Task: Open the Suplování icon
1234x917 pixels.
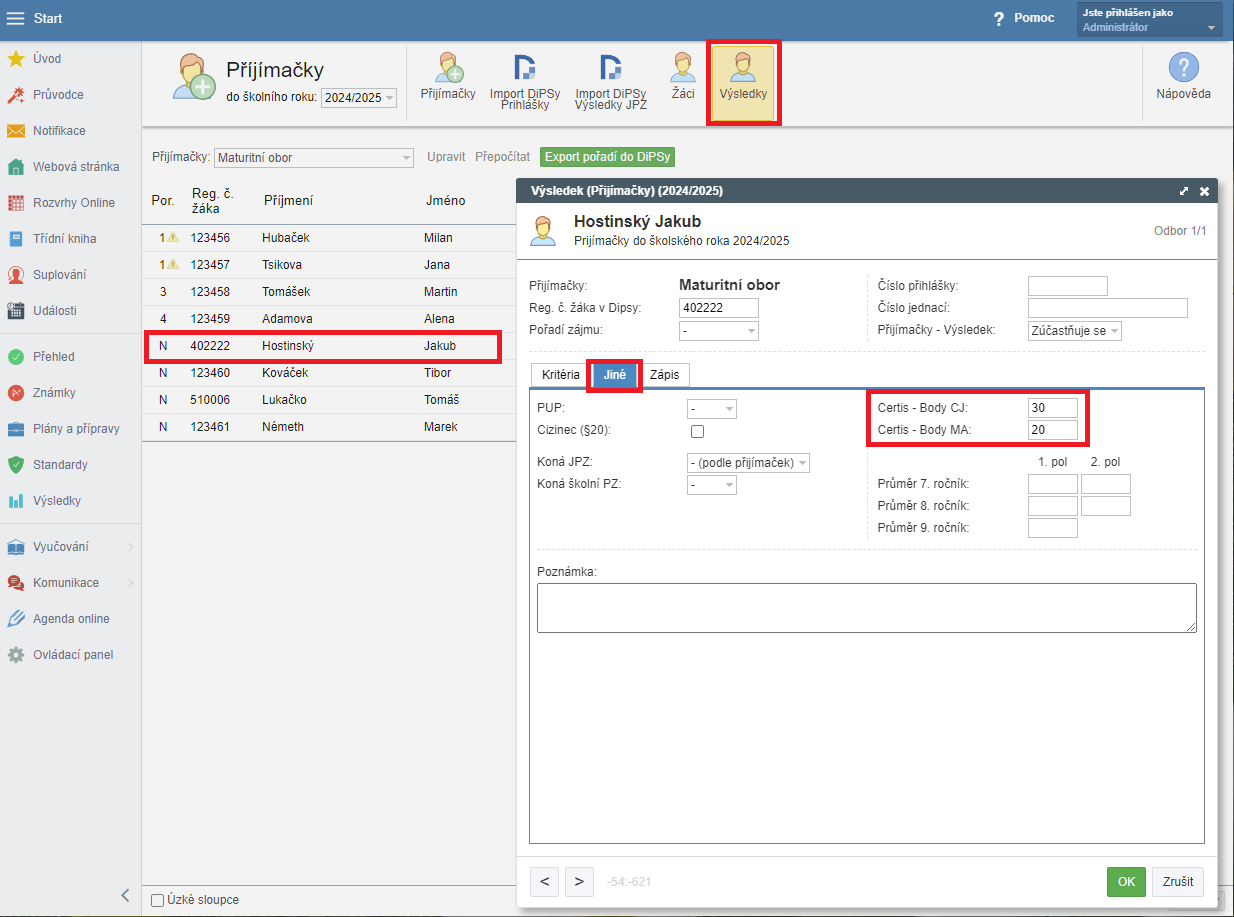Action: pos(16,275)
